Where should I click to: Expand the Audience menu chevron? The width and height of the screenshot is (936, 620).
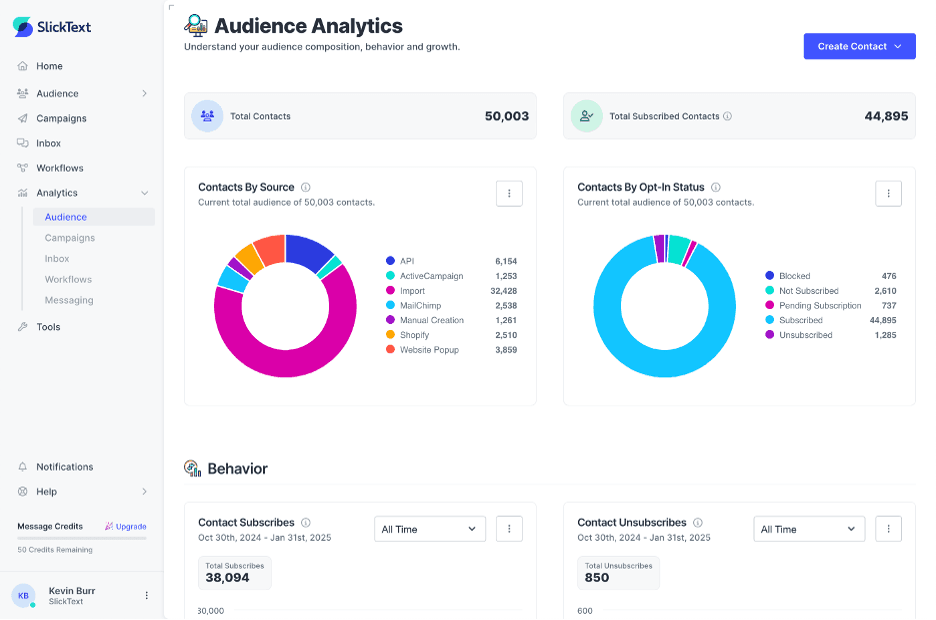coord(143,93)
